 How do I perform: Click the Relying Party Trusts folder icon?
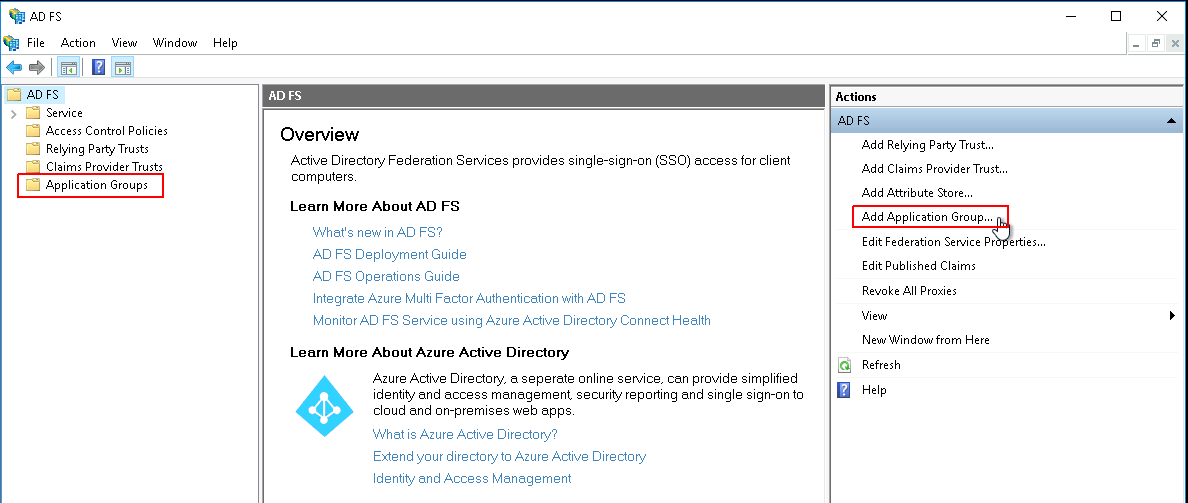[x=33, y=148]
